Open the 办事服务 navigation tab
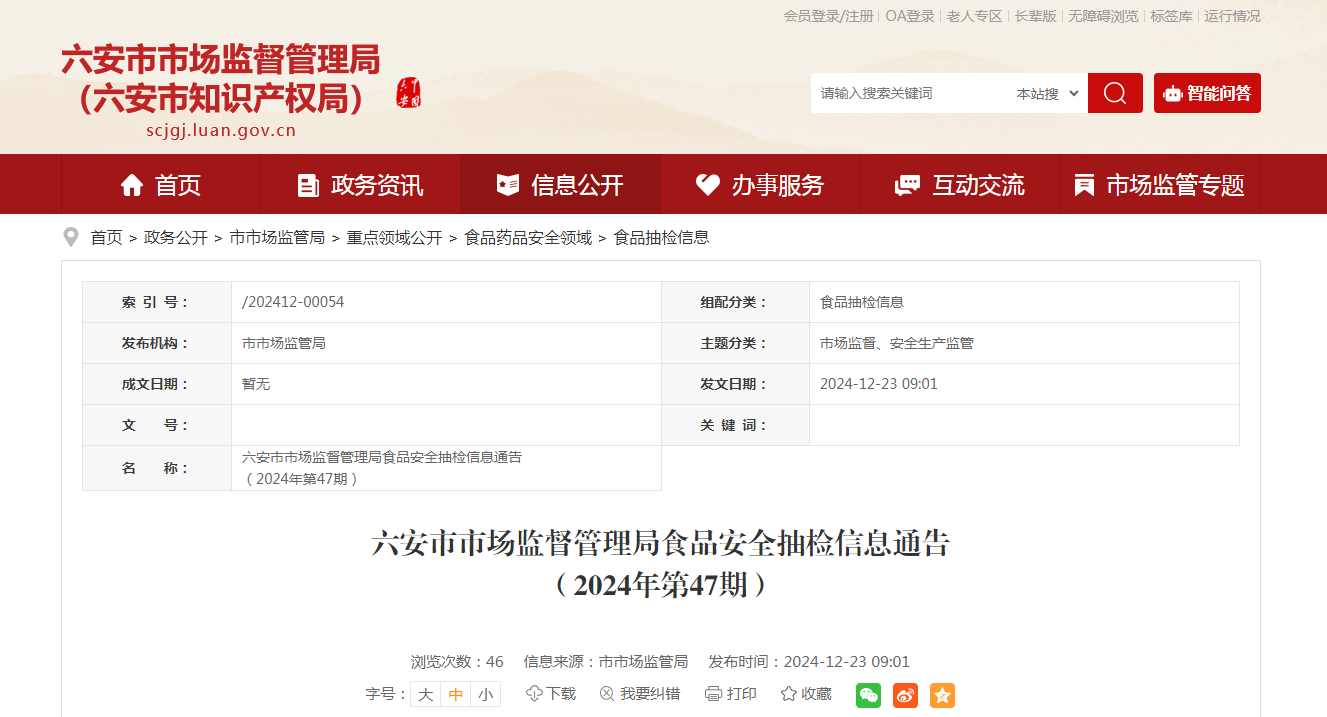This screenshot has height=717, width=1327. (760, 184)
